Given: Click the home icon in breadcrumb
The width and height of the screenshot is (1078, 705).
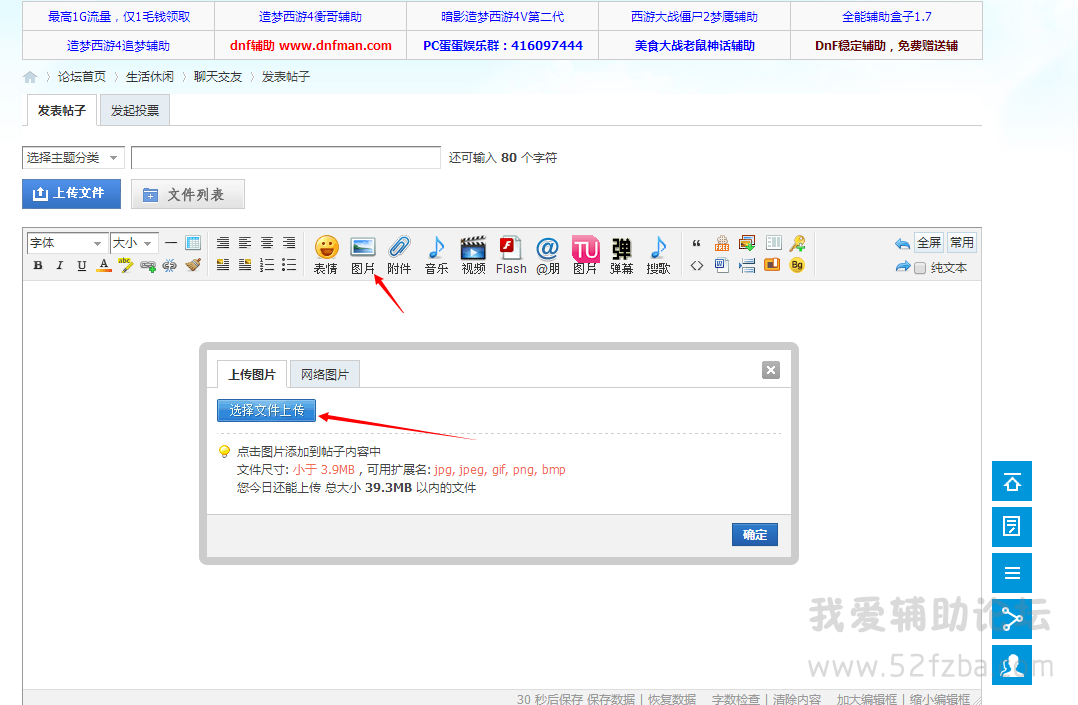Looking at the screenshot, I should coord(30,77).
